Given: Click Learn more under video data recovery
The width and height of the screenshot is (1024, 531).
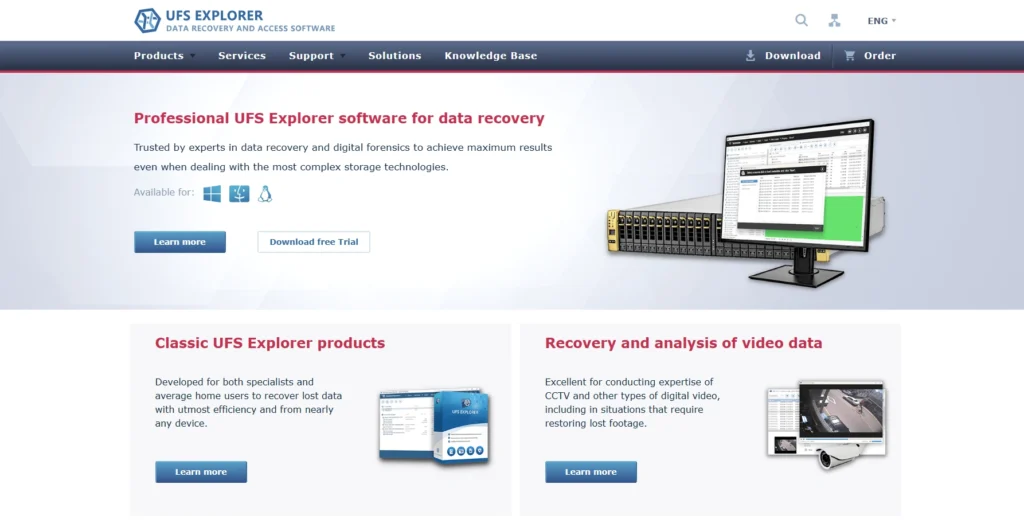Looking at the screenshot, I should pos(591,472).
